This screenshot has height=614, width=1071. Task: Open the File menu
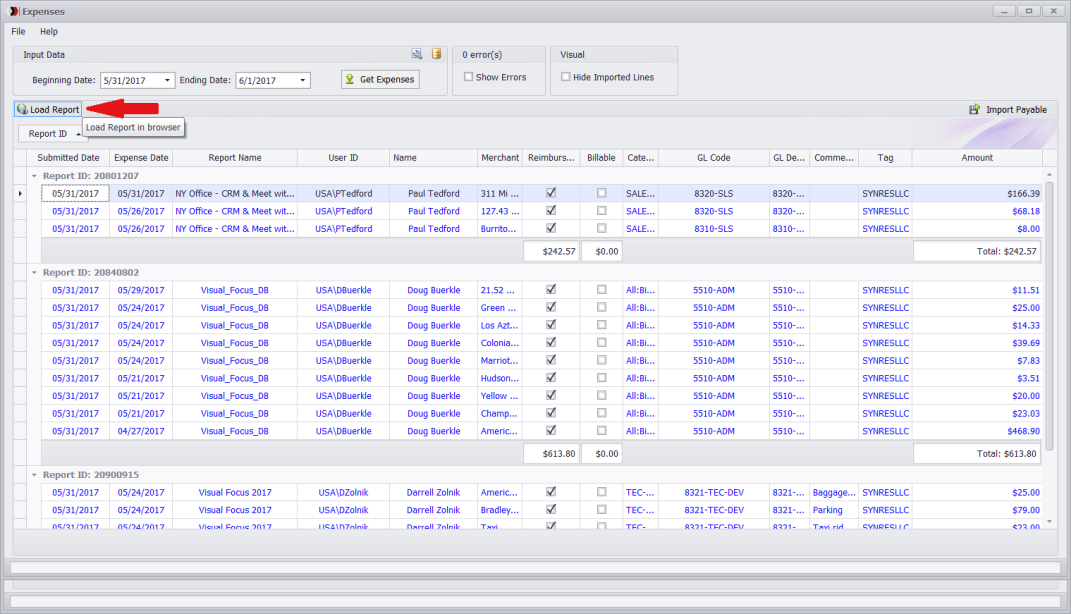tap(19, 32)
